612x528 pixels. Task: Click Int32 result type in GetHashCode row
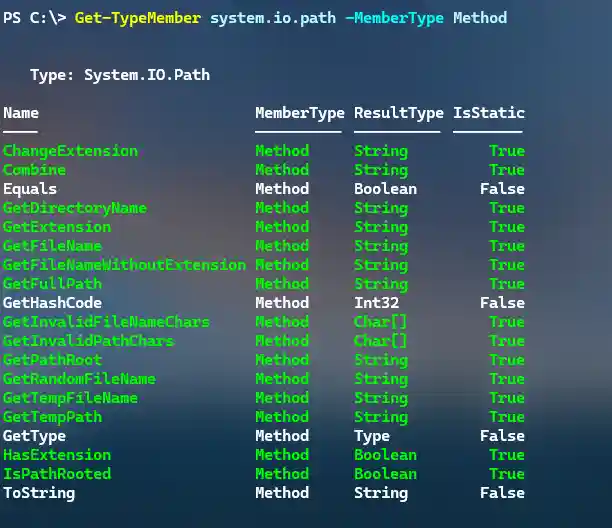[377, 303]
